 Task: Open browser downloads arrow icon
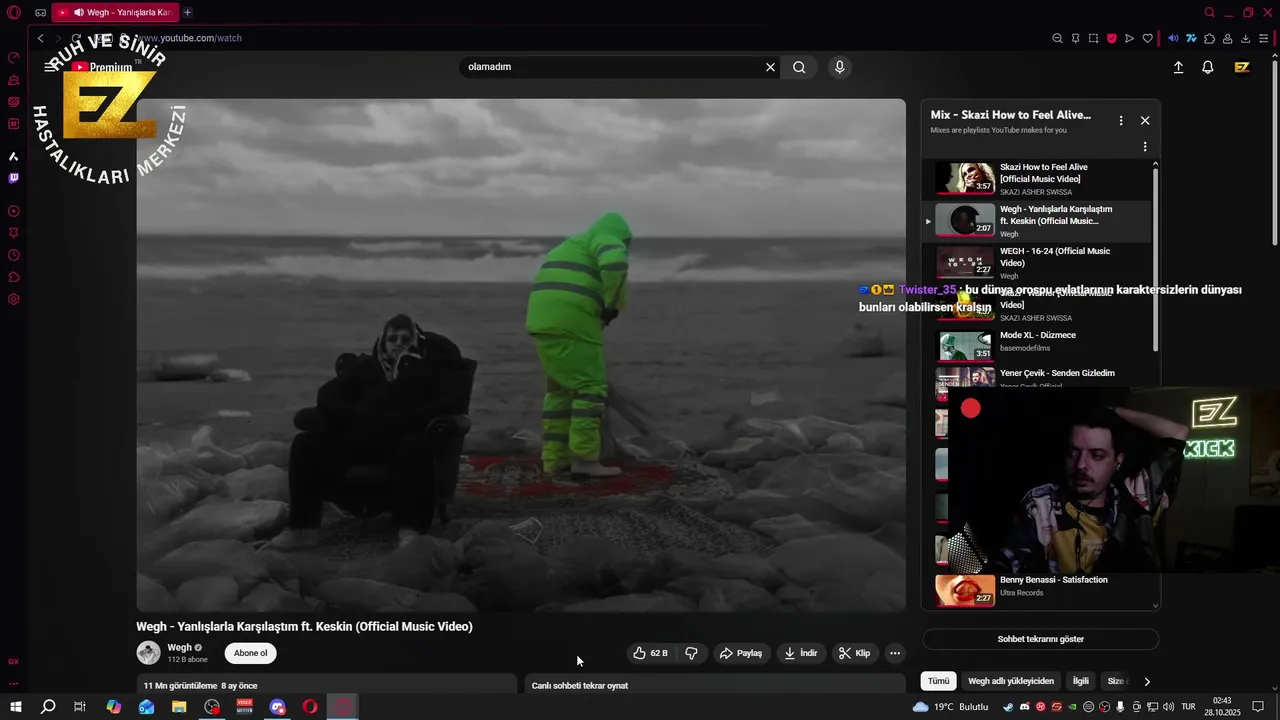point(1245,38)
